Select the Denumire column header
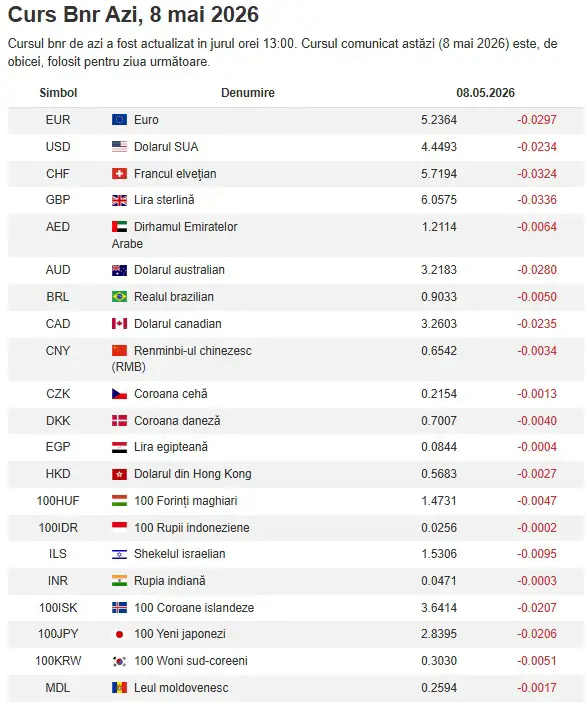Viewport: 587px width, 709px height. pyautogui.click(x=248, y=93)
